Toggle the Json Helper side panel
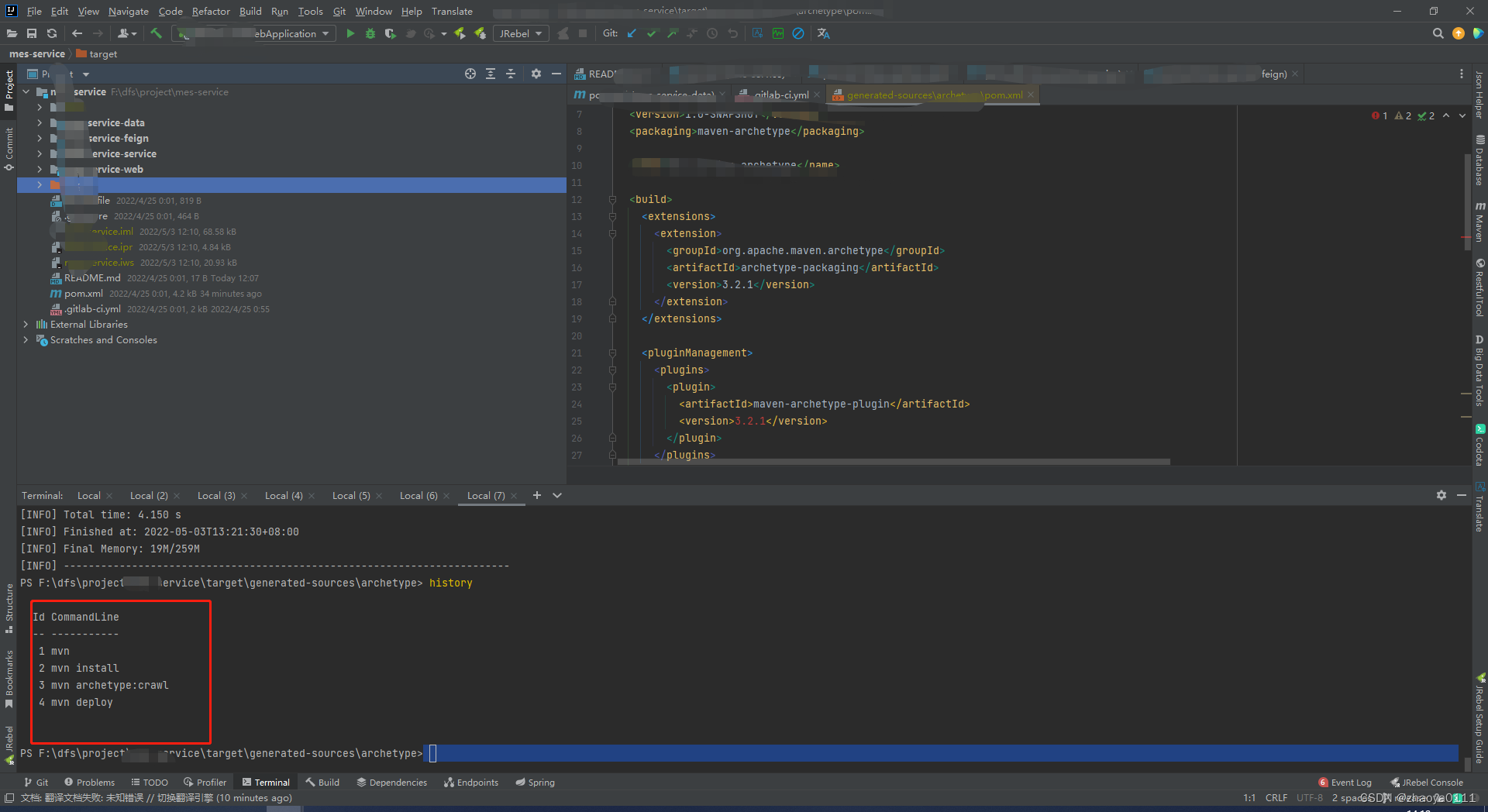 (x=1479, y=94)
